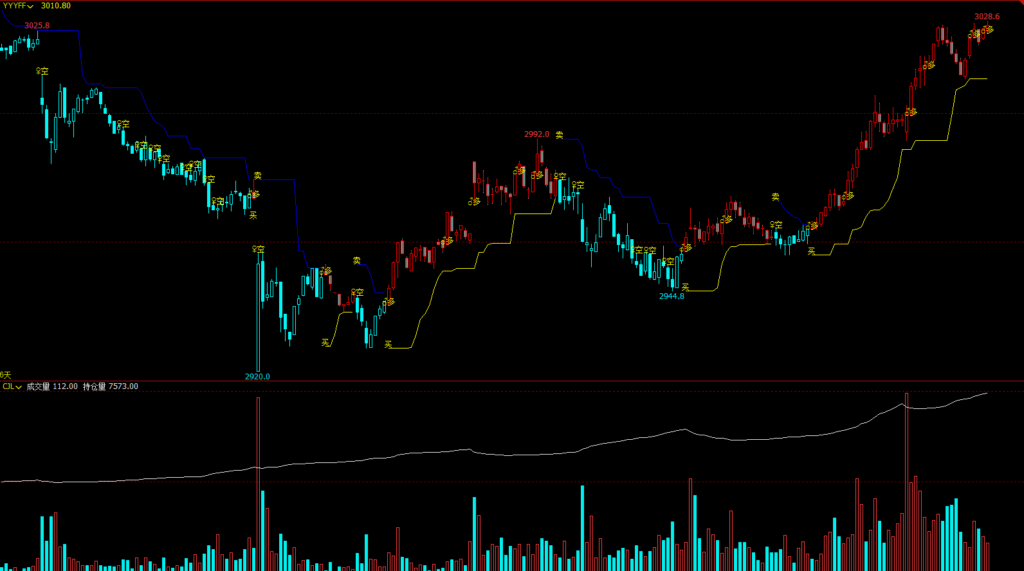Click the 空 signal atop the 2920.0 candle
The width and height of the screenshot is (1024, 571).
click(258, 249)
